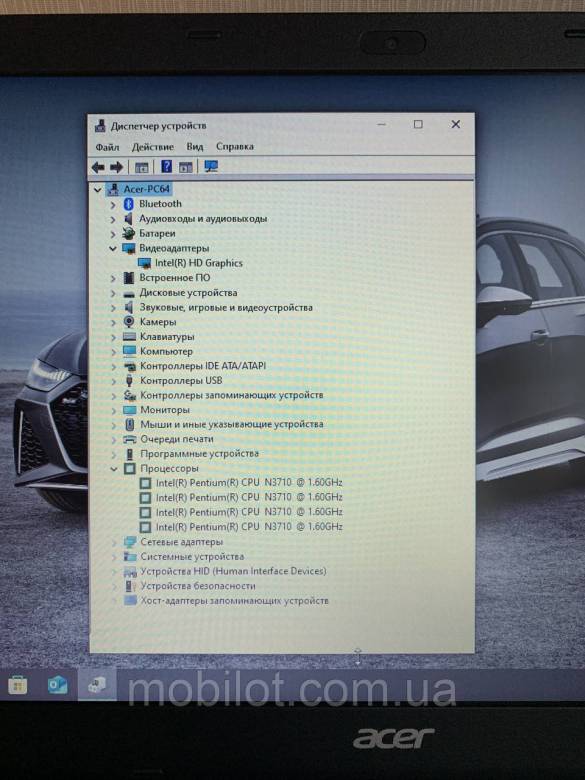Select the last Intel Pentium N3710 processor entry

tap(249, 526)
